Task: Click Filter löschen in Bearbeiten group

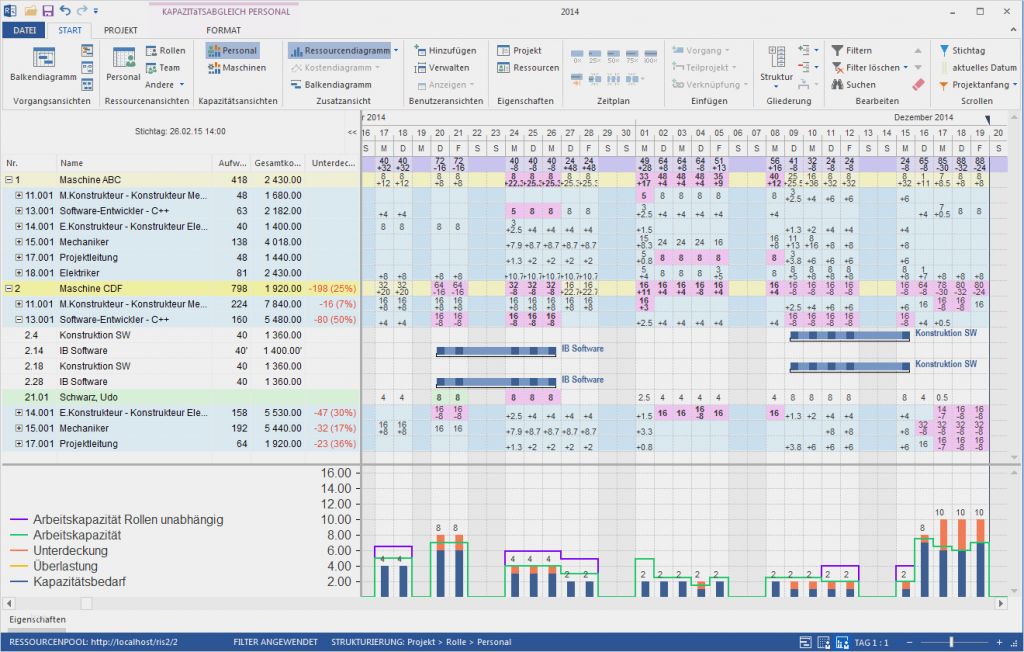Action: click(x=869, y=67)
